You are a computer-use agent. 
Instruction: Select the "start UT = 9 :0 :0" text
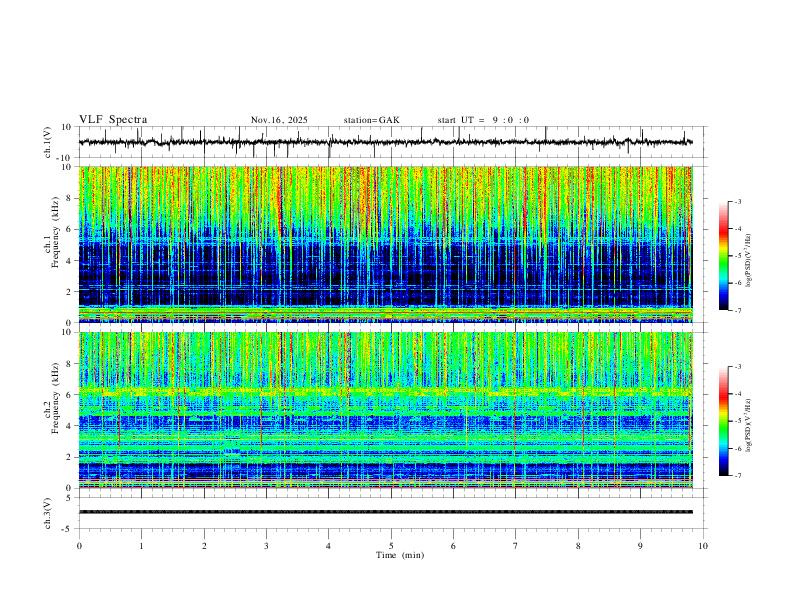483,120
